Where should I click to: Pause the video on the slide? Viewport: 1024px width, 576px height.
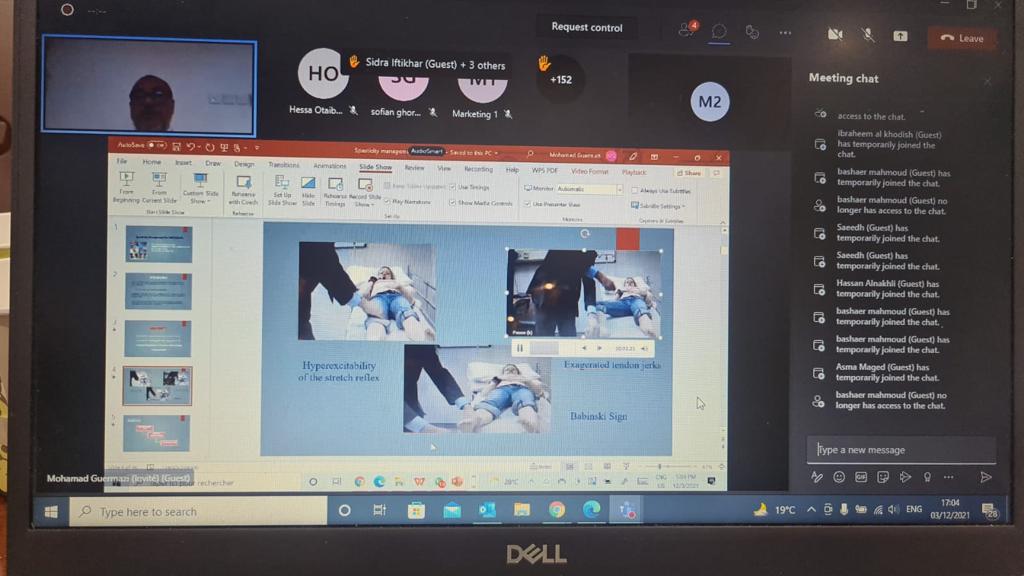(x=520, y=348)
